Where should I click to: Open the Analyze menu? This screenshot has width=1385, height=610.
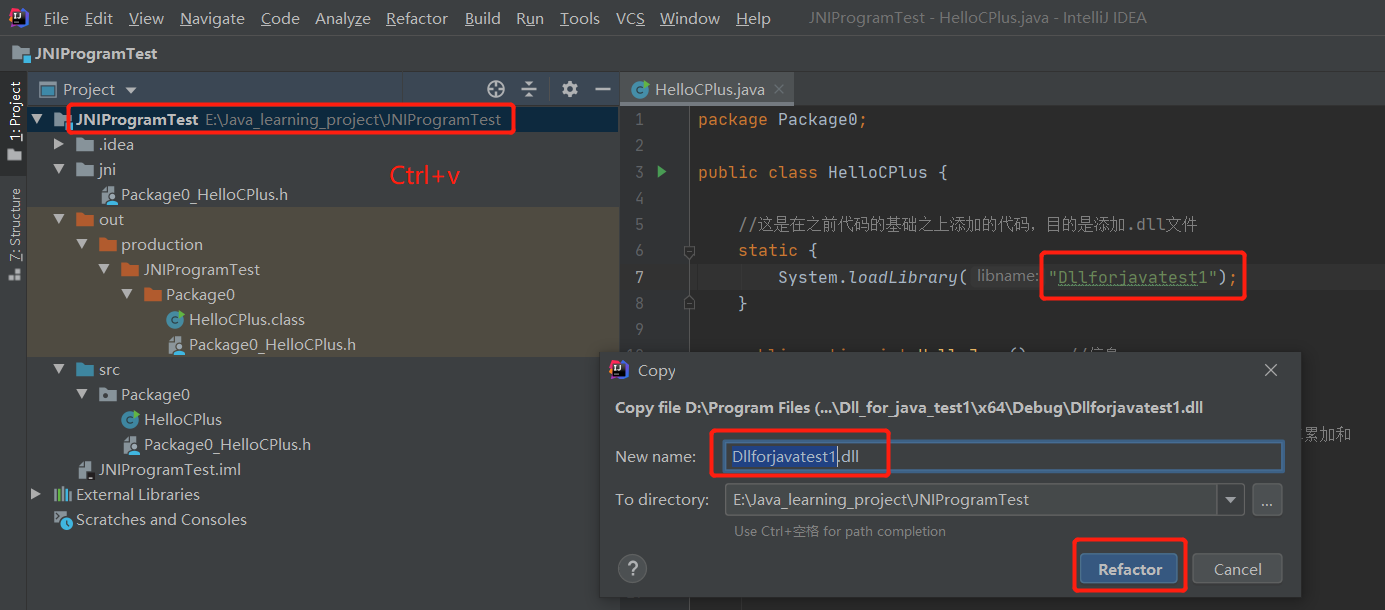coord(343,18)
